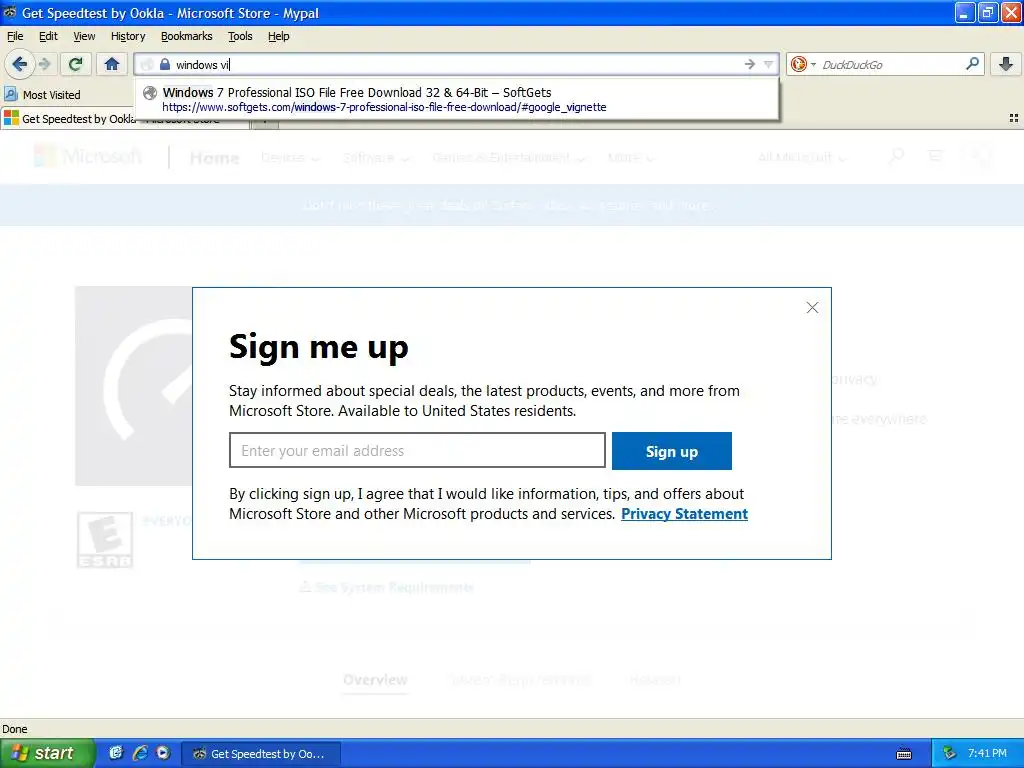Open the Tools menu
This screenshot has height=768, width=1024.
pos(240,36)
